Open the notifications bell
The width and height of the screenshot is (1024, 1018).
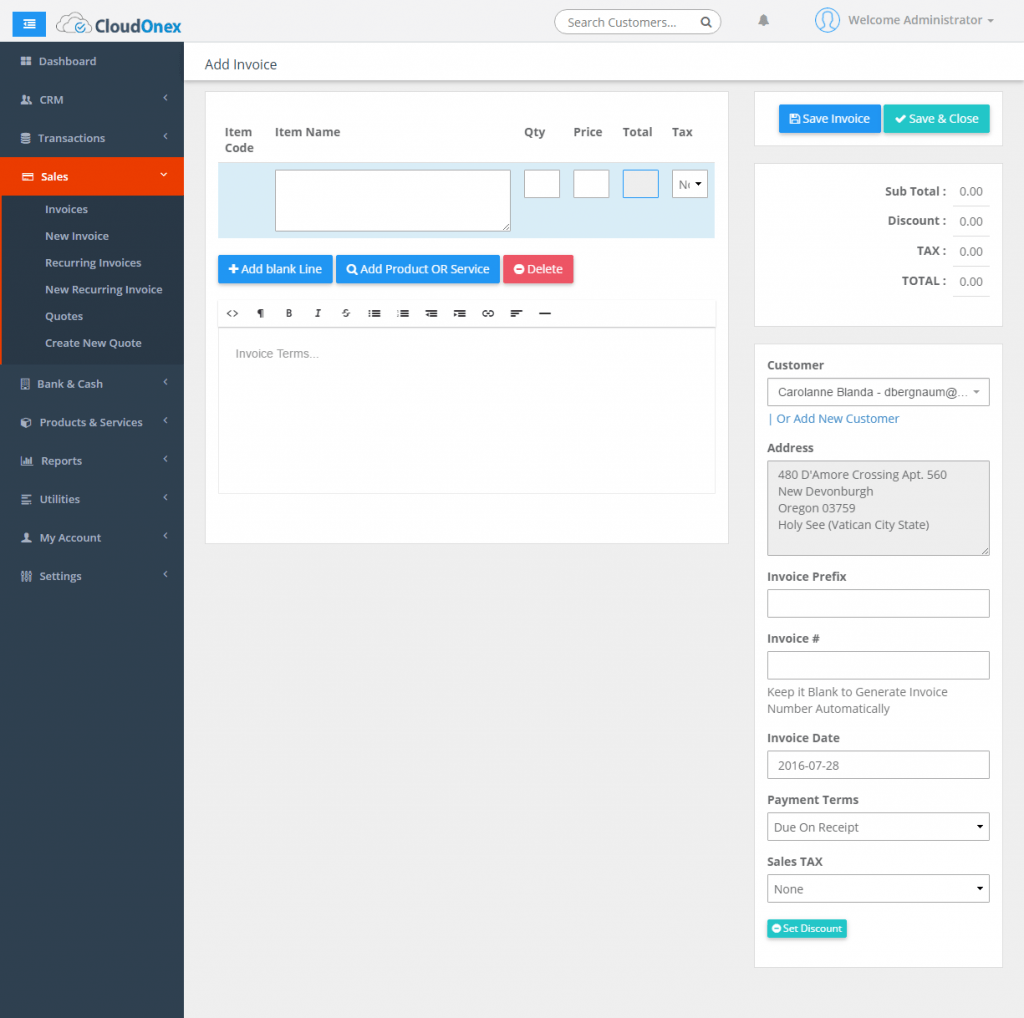764,20
